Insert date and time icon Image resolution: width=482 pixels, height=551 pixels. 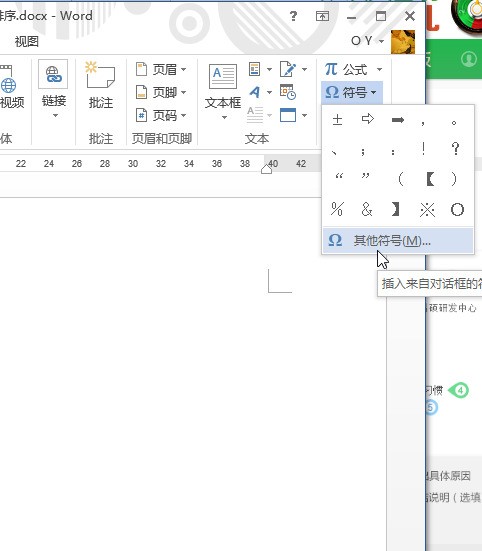[x=288, y=92]
